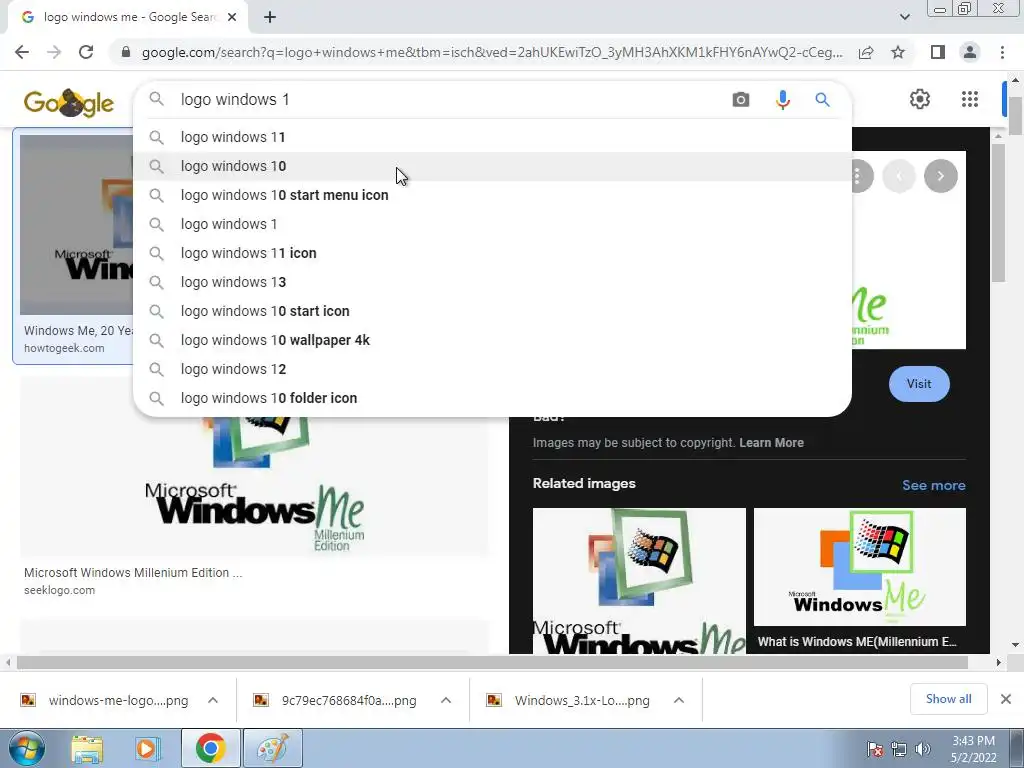1024x768 pixels.
Task: Expand options for 9c79ec768684f0a....png download
Action: click(446, 700)
